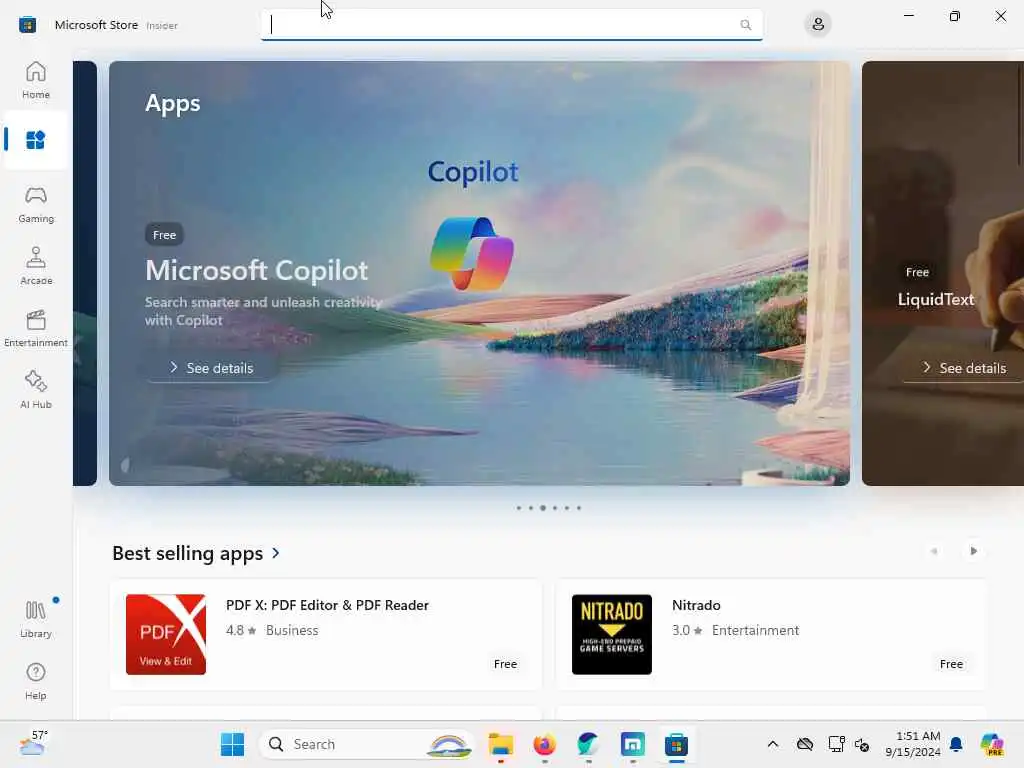Open the Help page
The width and height of the screenshot is (1024, 768).
coord(35,680)
